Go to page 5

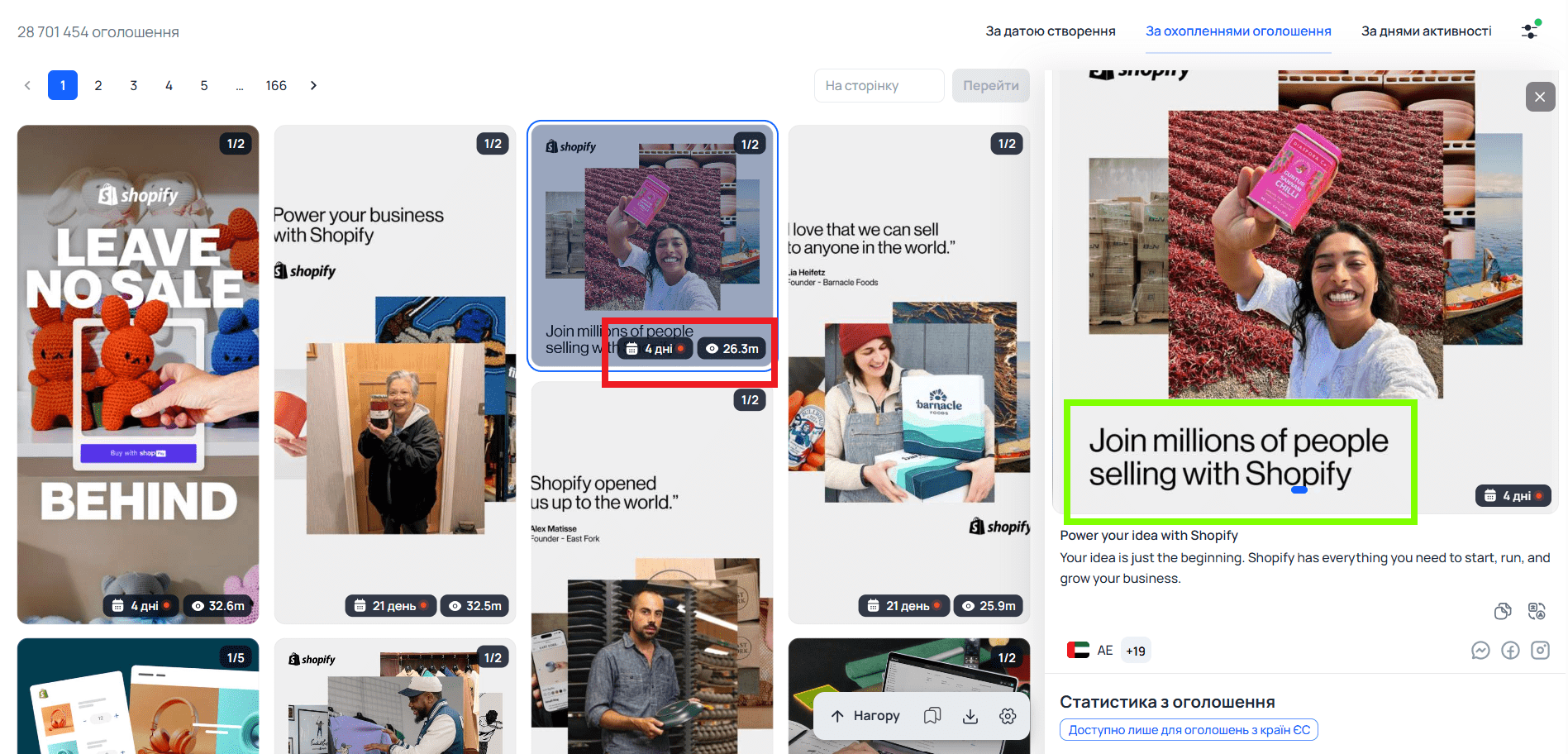(204, 85)
